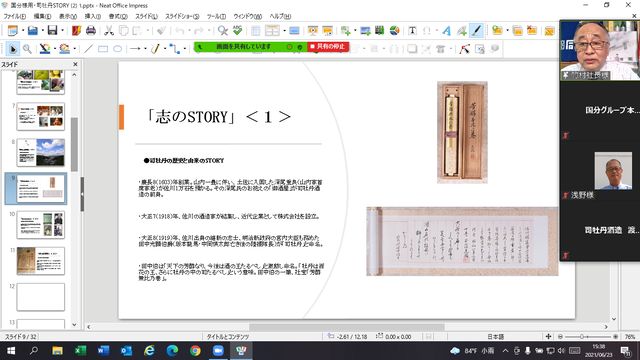Click the Fill Color bucket swatch
Image resolution: width=640 pixels, height=360 pixels.
64,49
